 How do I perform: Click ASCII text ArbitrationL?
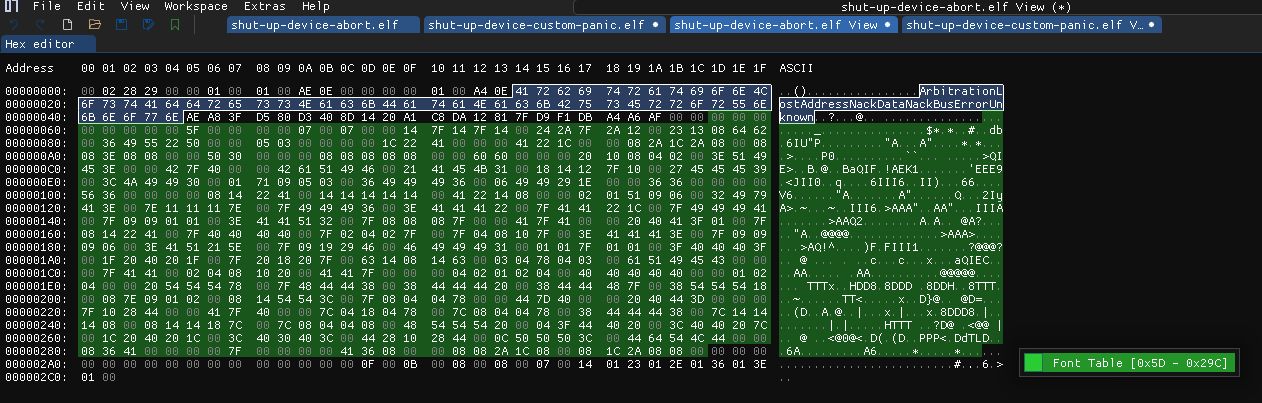click(x=961, y=92)
